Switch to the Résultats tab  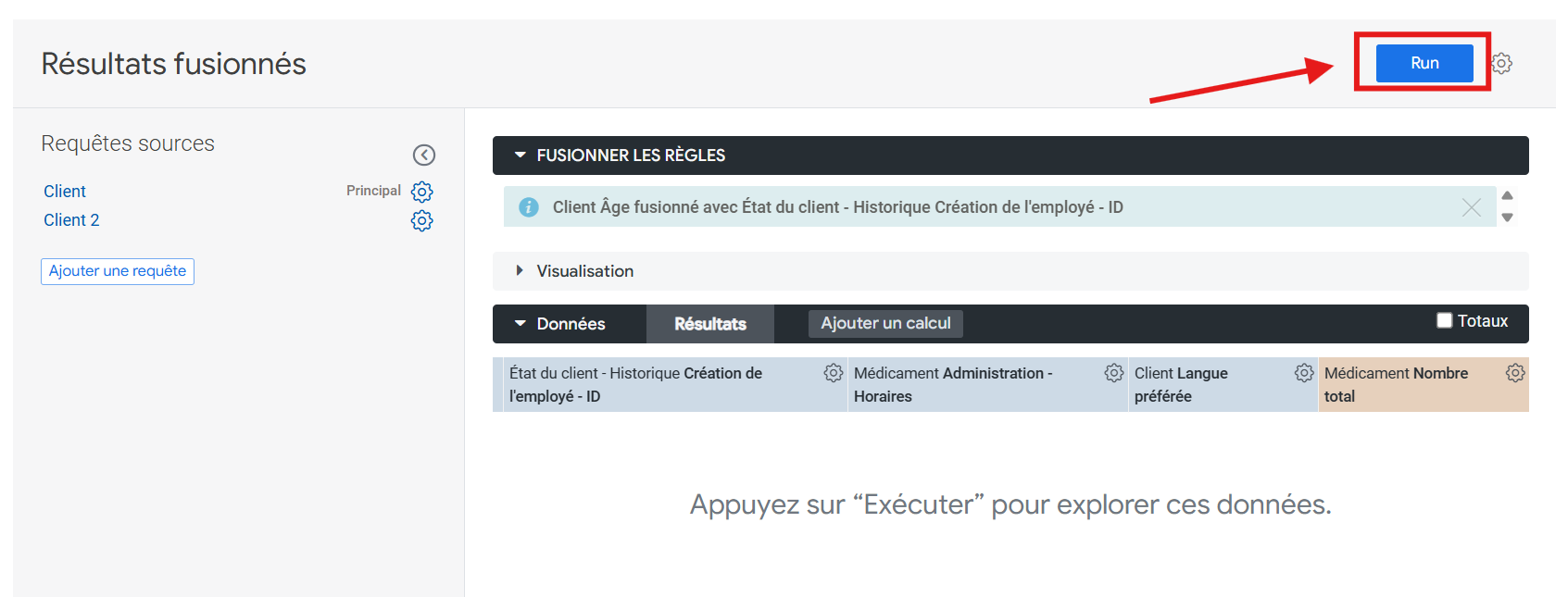pyautogui.click(x=710, y=324)
